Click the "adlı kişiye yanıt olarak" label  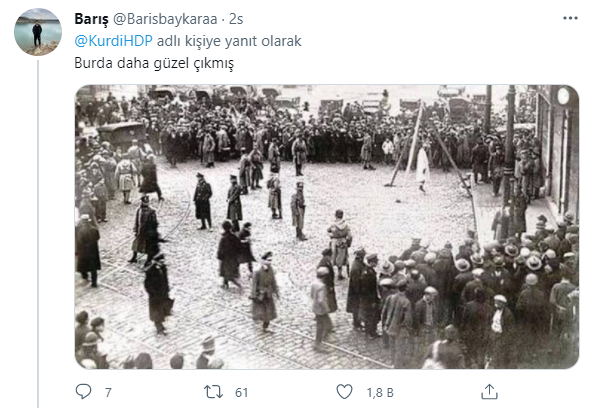[x=229, y=41]
